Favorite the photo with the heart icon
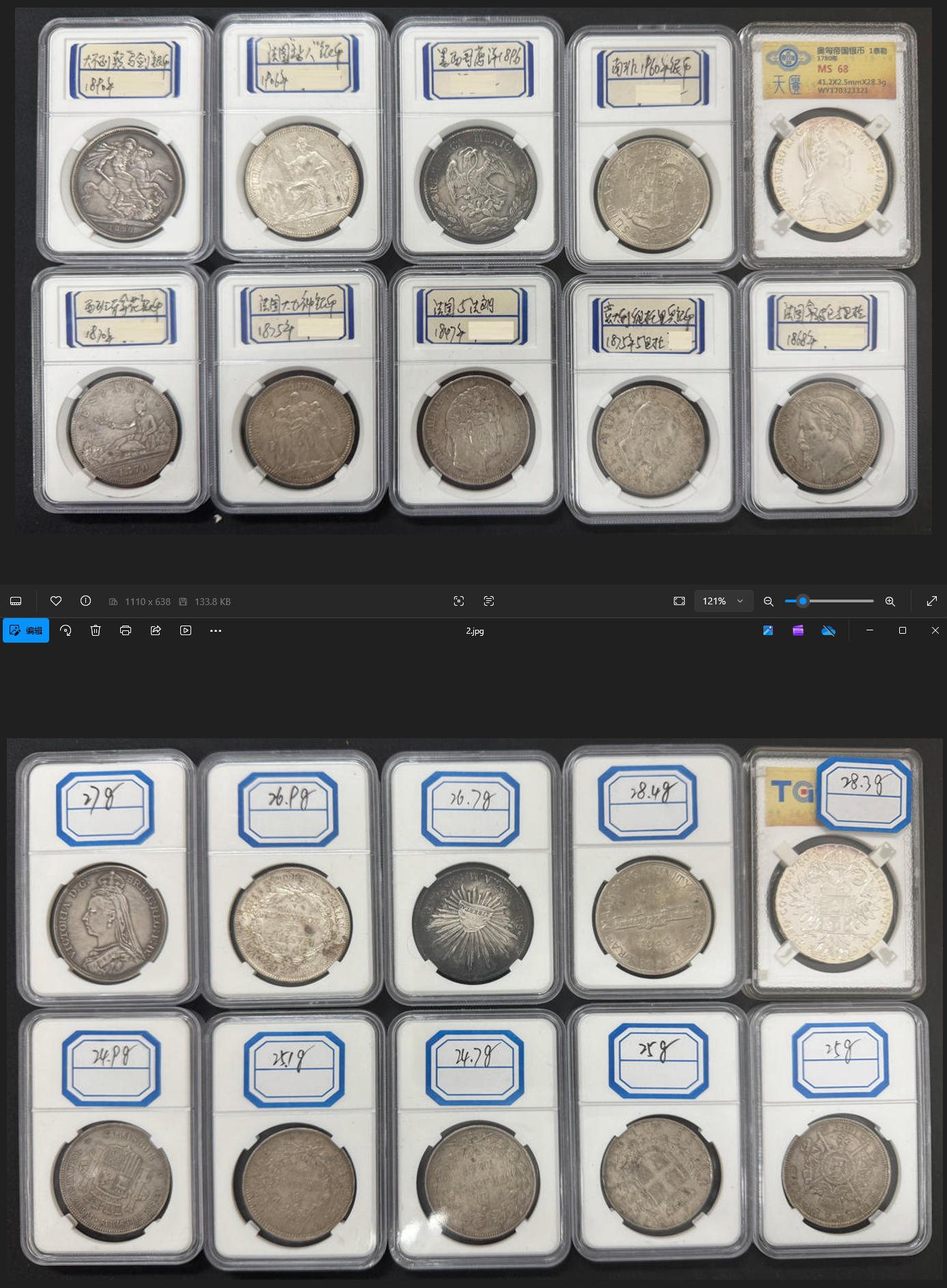Screen dimensions: 947x1288 [56, 601]
